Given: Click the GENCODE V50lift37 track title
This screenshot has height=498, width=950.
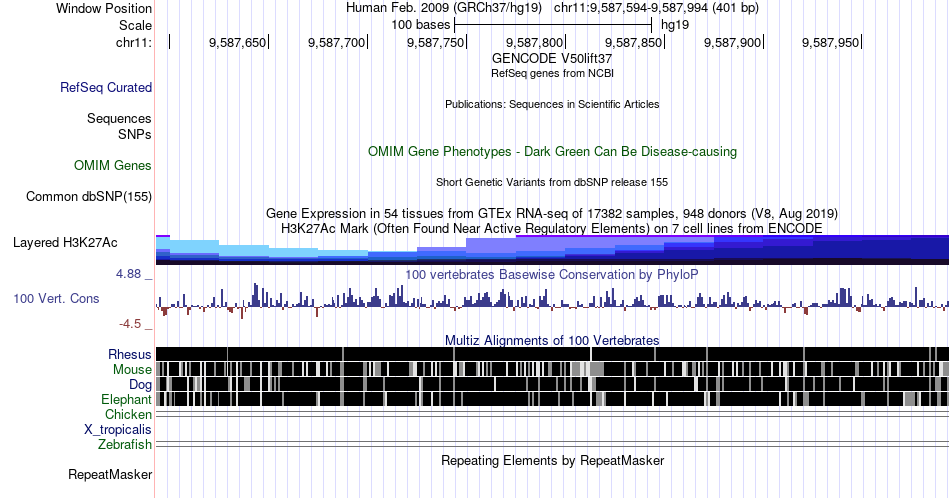Looking at the screenshot, I should point(552,58).
